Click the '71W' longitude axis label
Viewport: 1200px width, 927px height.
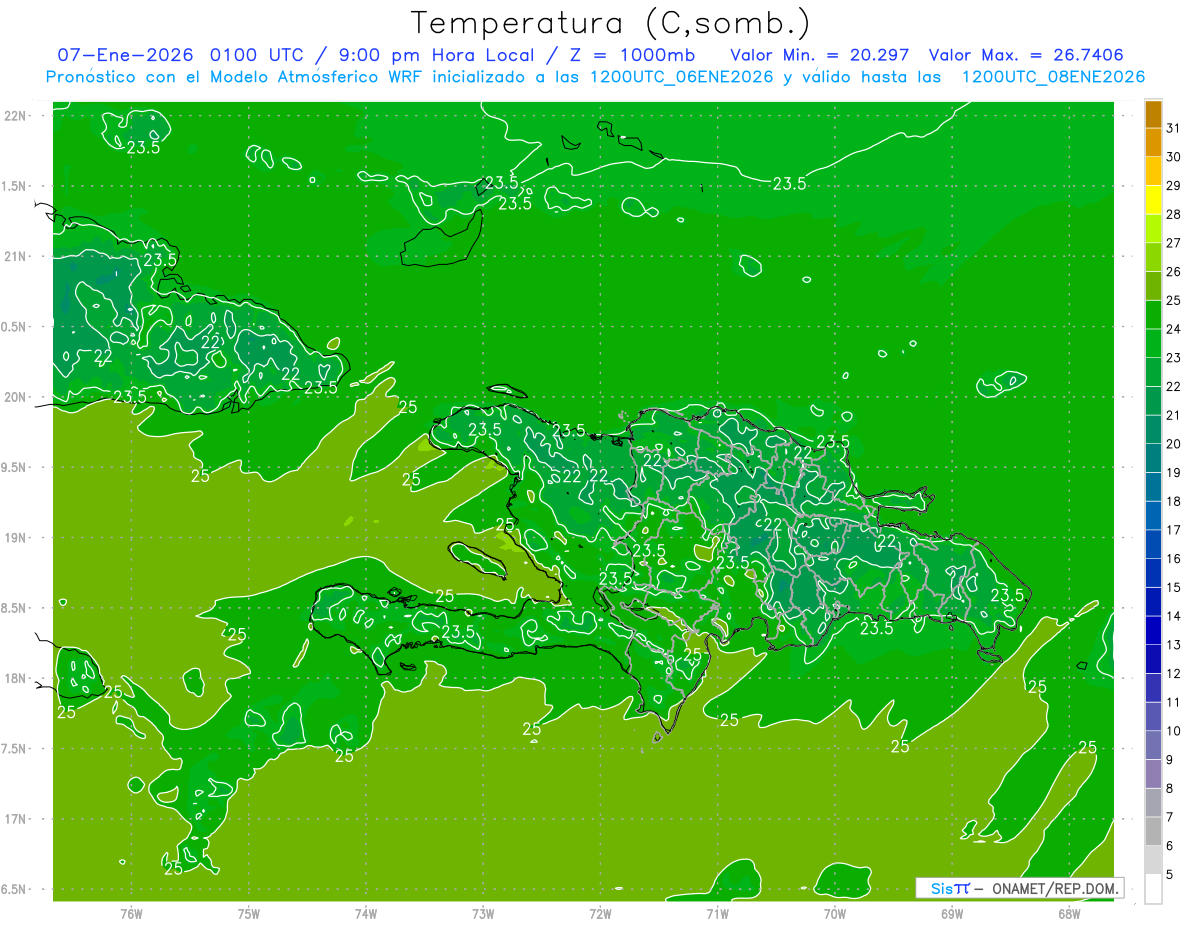[717, 915]
